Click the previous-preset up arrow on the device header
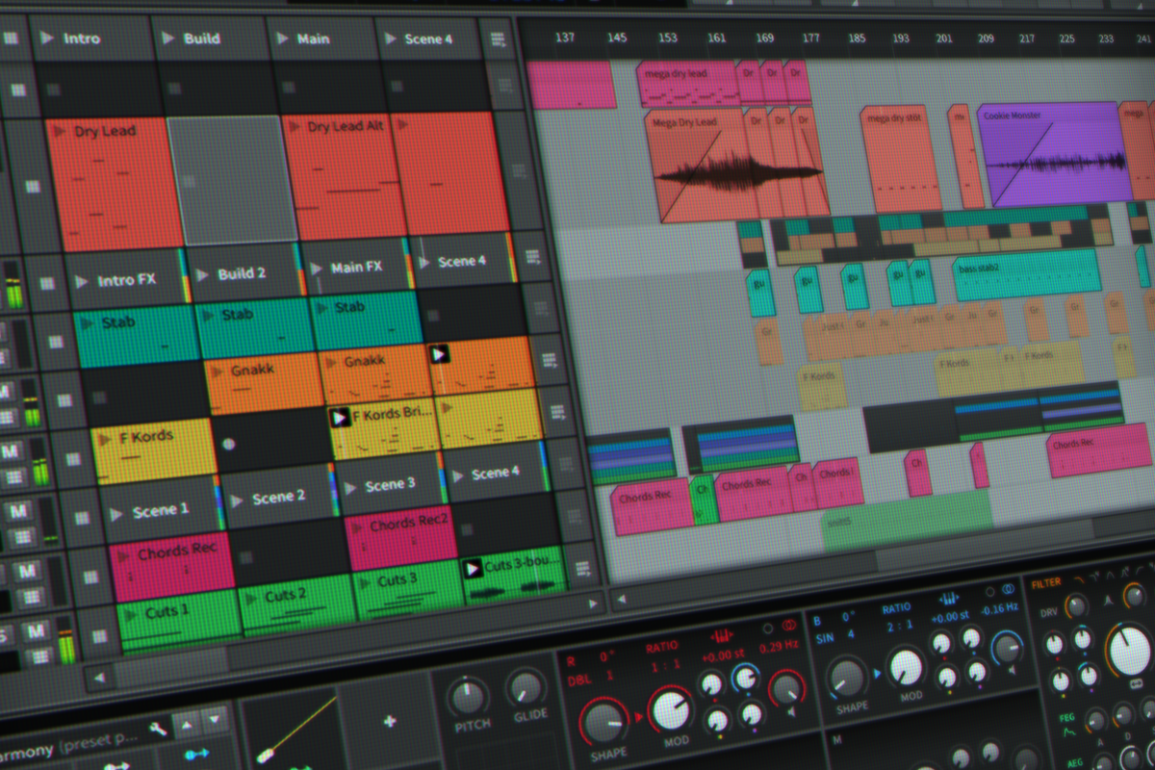 pos(187,726)
